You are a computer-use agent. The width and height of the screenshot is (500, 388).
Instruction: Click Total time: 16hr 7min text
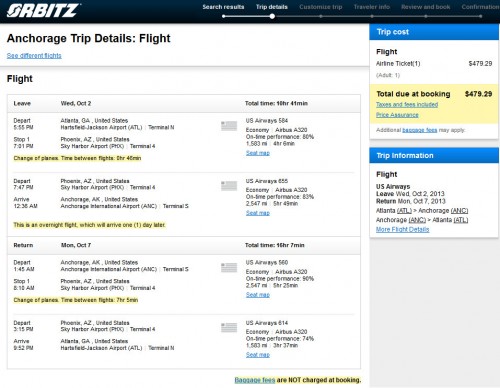tap(275, 245)
